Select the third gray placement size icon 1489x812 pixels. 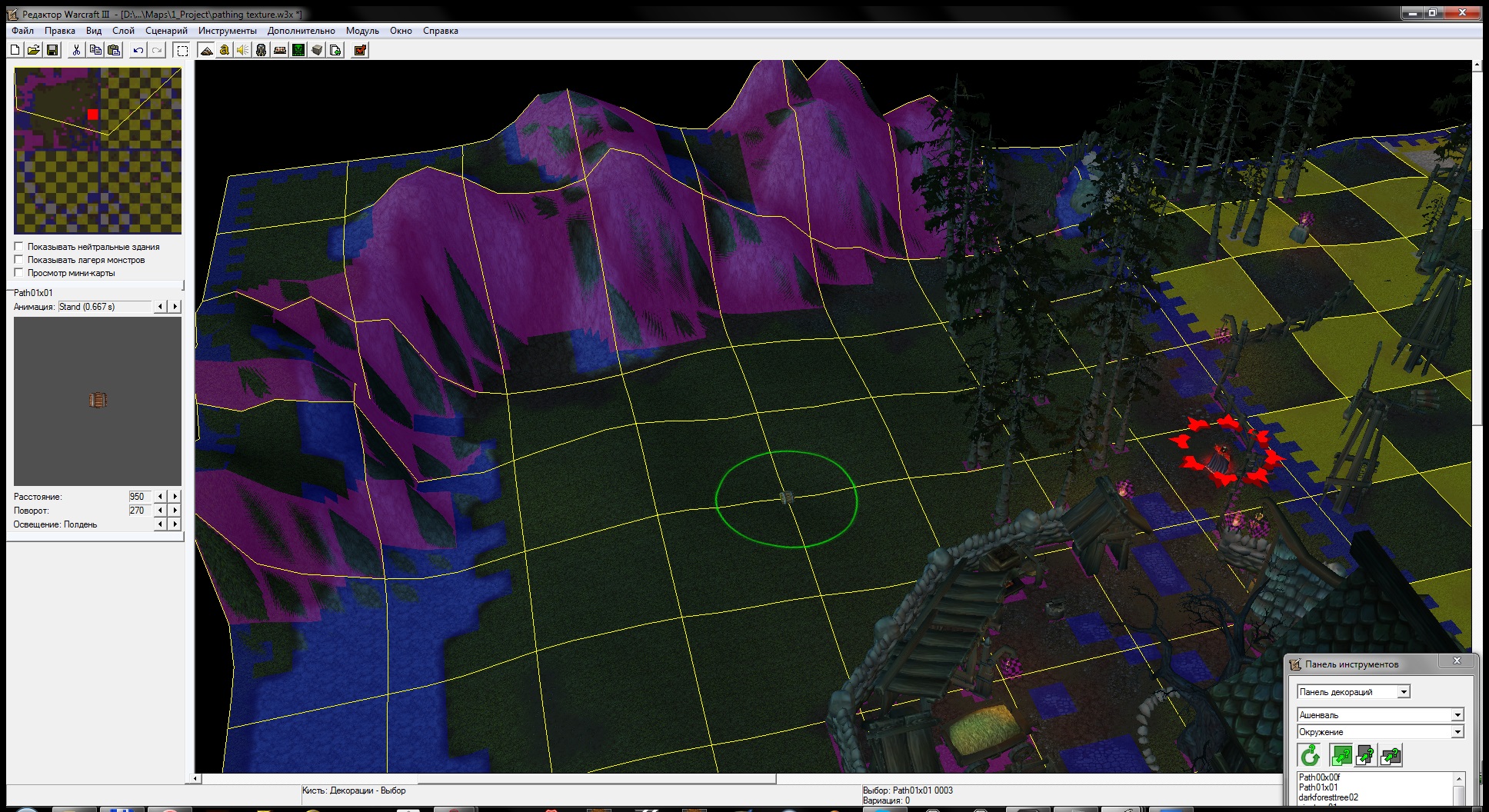(x=1391, y=756)
